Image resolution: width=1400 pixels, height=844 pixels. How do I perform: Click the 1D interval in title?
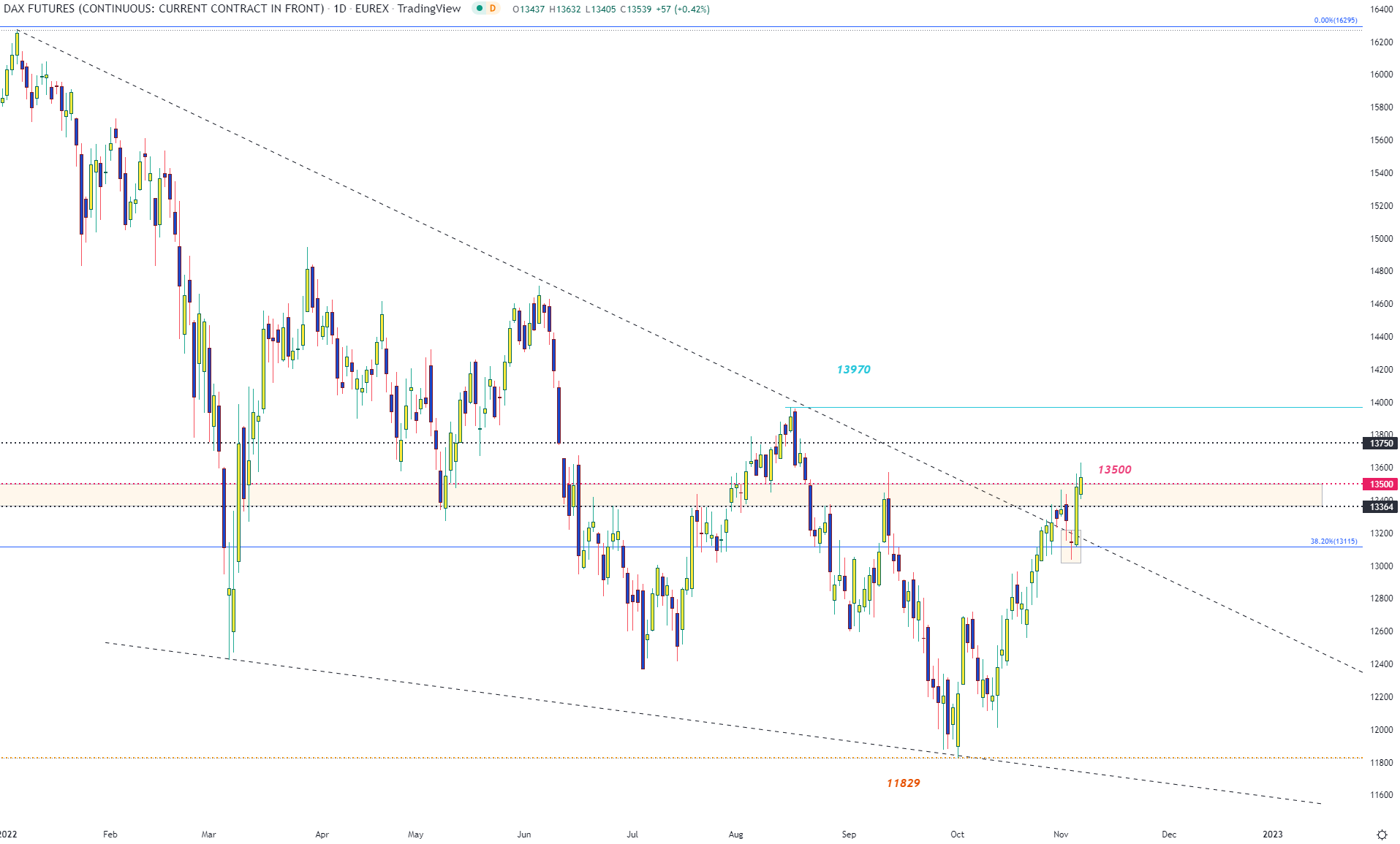(x=340, y=9)
